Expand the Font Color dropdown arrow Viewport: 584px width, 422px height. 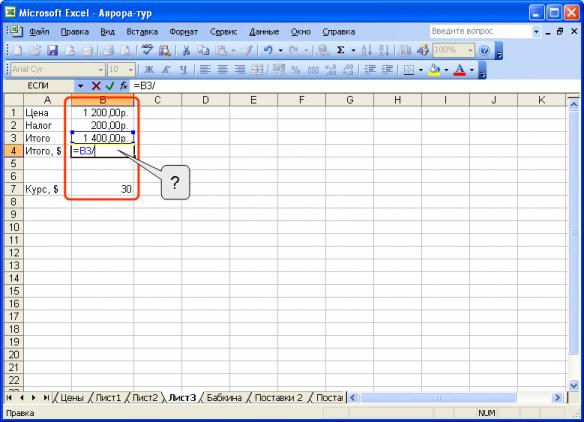tap(472, 70)
